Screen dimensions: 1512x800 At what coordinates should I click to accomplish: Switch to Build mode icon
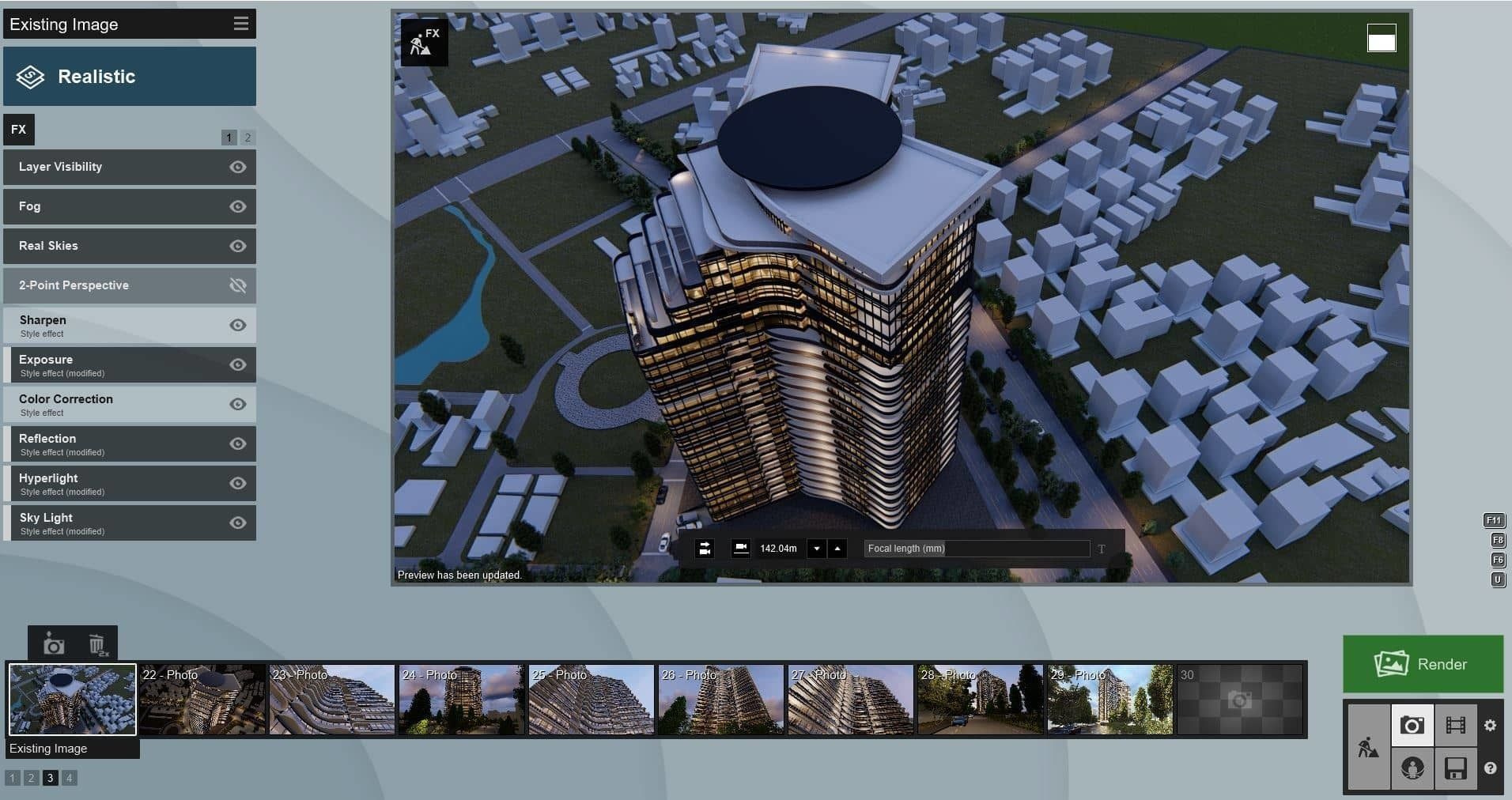tap(1369, 747)
